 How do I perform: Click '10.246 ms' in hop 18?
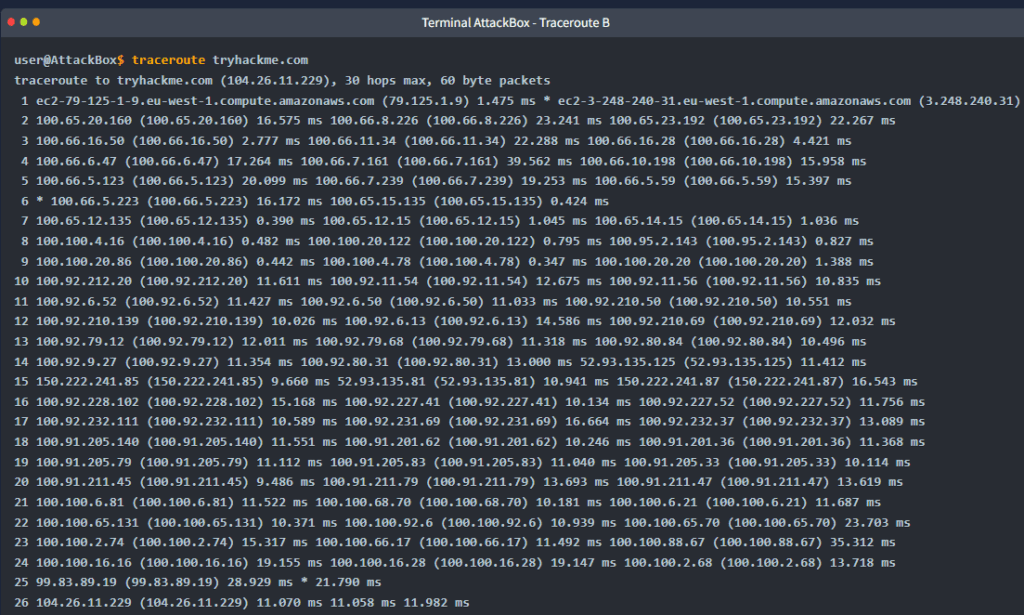[598, 442]
